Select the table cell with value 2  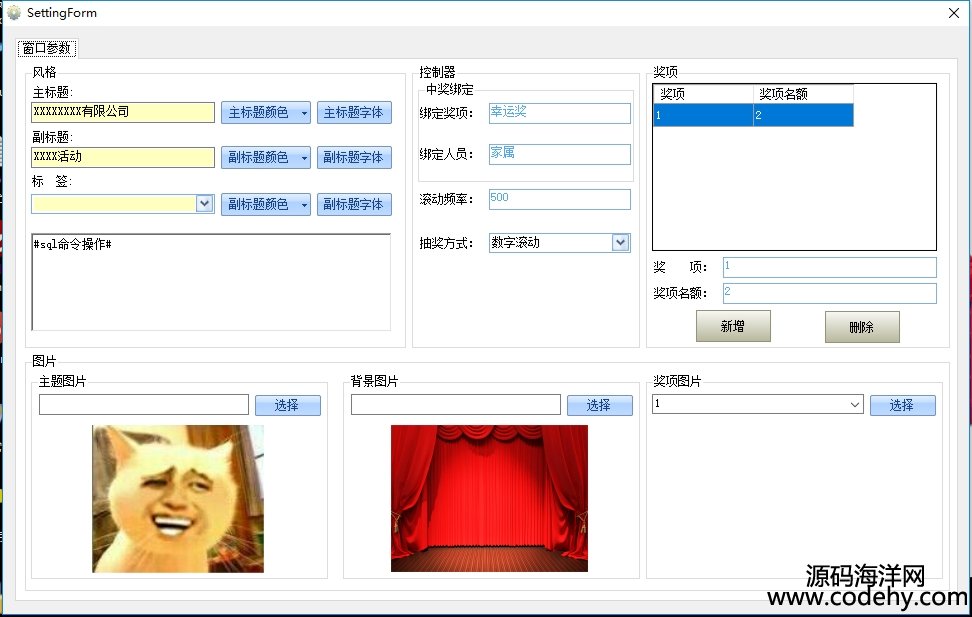tap(803, 115)
